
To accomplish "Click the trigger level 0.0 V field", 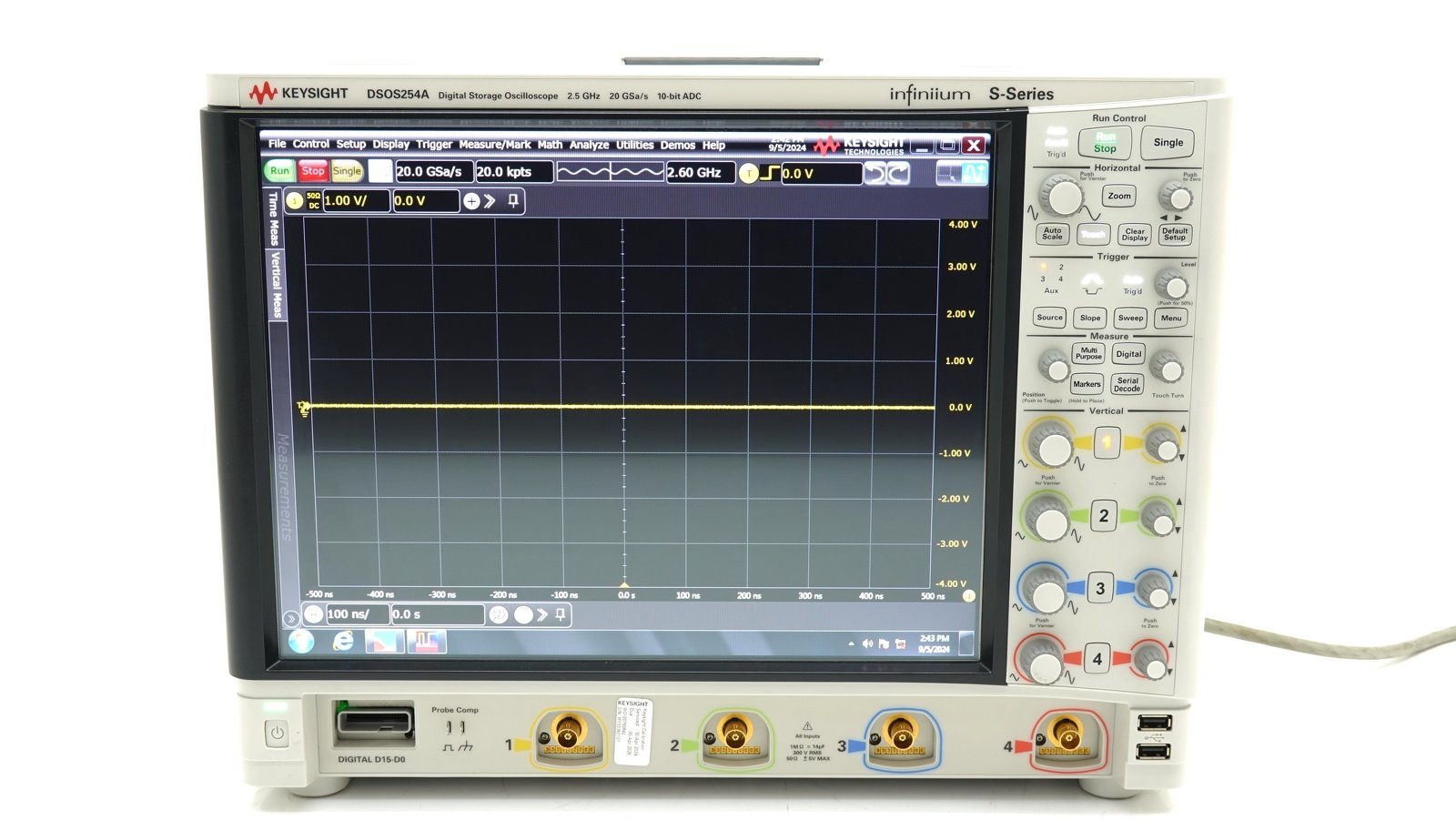I will coord(822,173).
